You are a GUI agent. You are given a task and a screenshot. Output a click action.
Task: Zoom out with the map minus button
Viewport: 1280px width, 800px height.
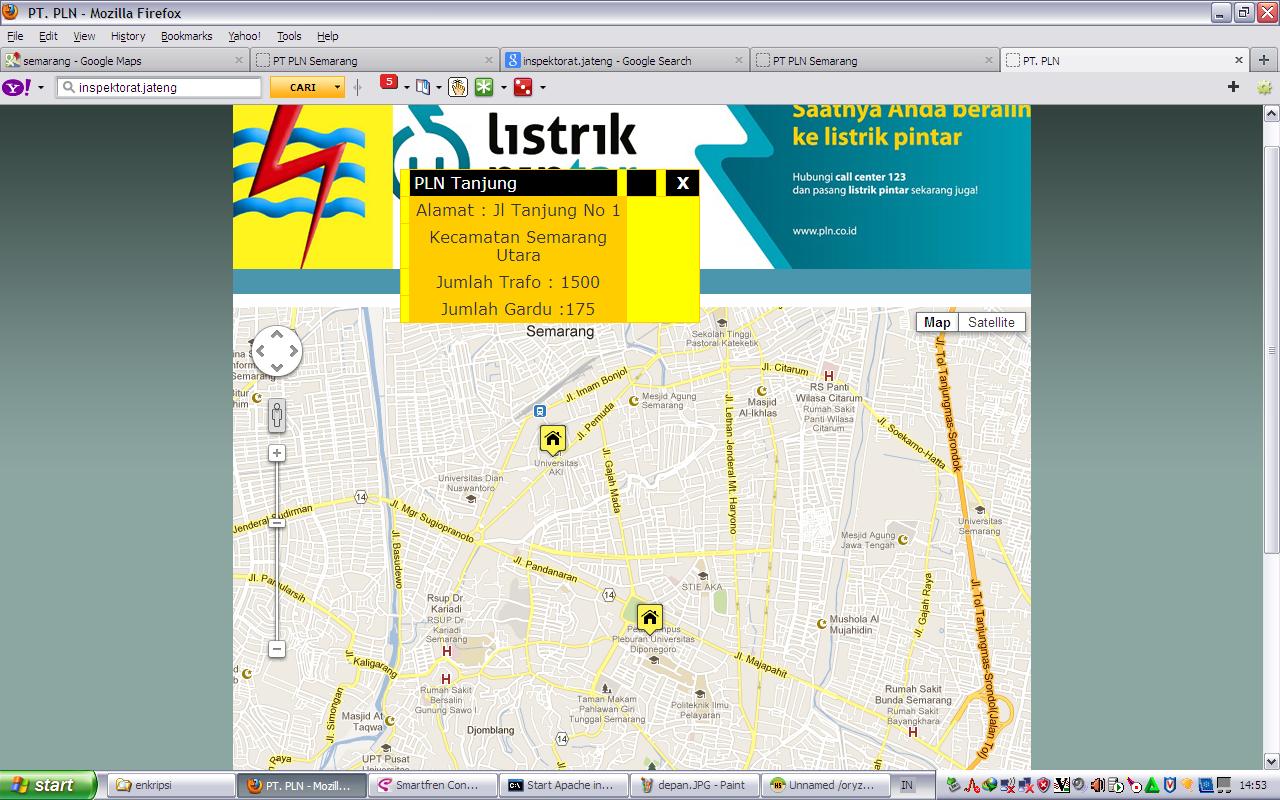[x=277, y=649]
